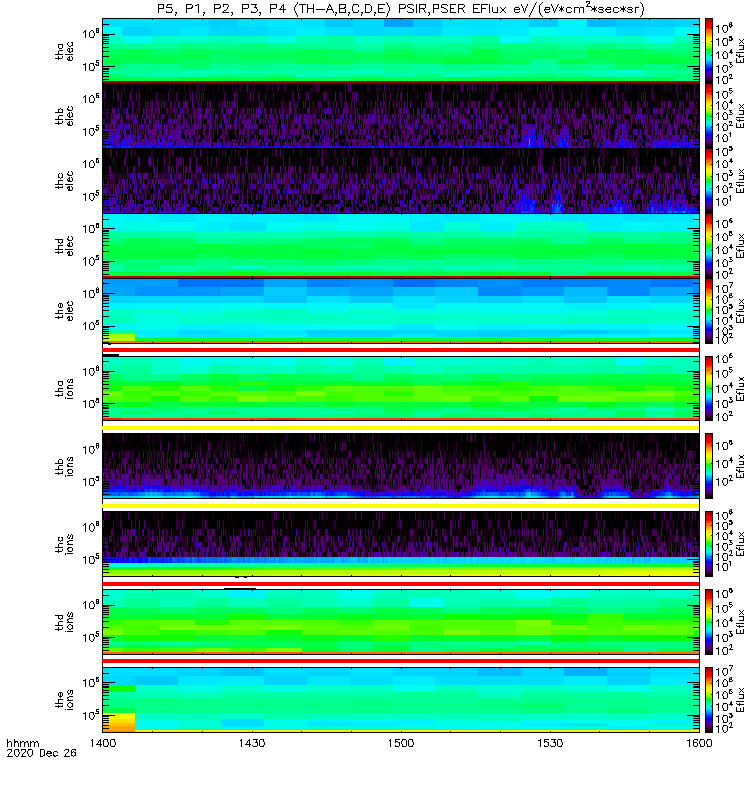Select the 'thd ions' axis label
This screenshot has height=800, width=750.
click(x=65, y=621)
